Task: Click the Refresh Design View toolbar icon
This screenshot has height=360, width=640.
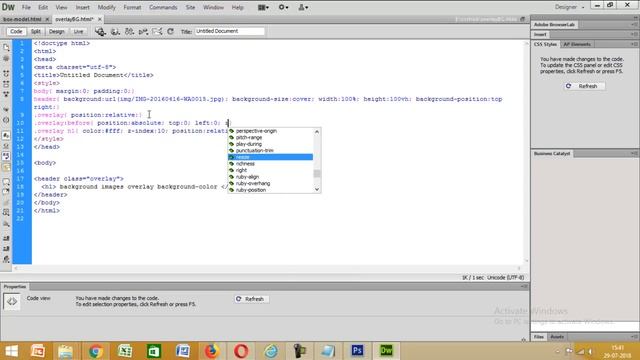Action: [171, 31]
